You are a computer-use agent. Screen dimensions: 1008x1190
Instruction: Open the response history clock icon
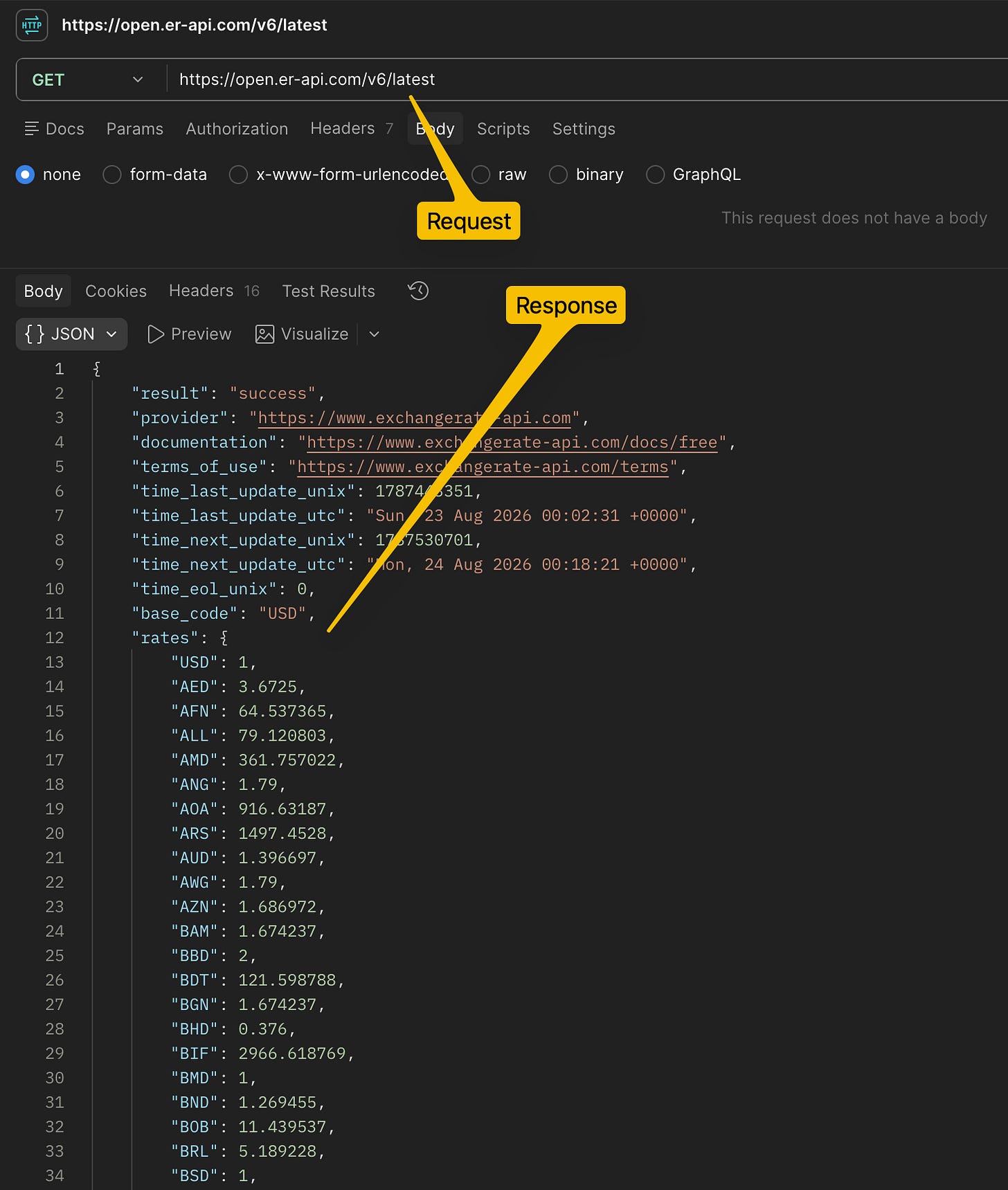click(x=418, y=291)
